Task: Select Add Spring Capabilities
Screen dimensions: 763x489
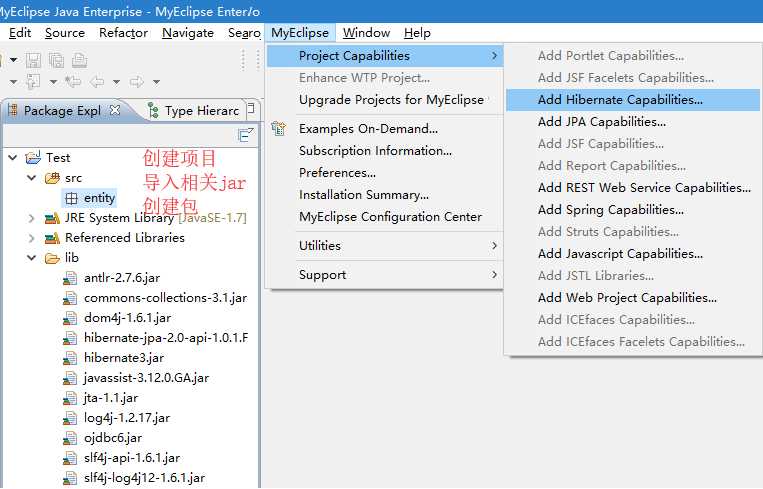Action: pos(633,210)
